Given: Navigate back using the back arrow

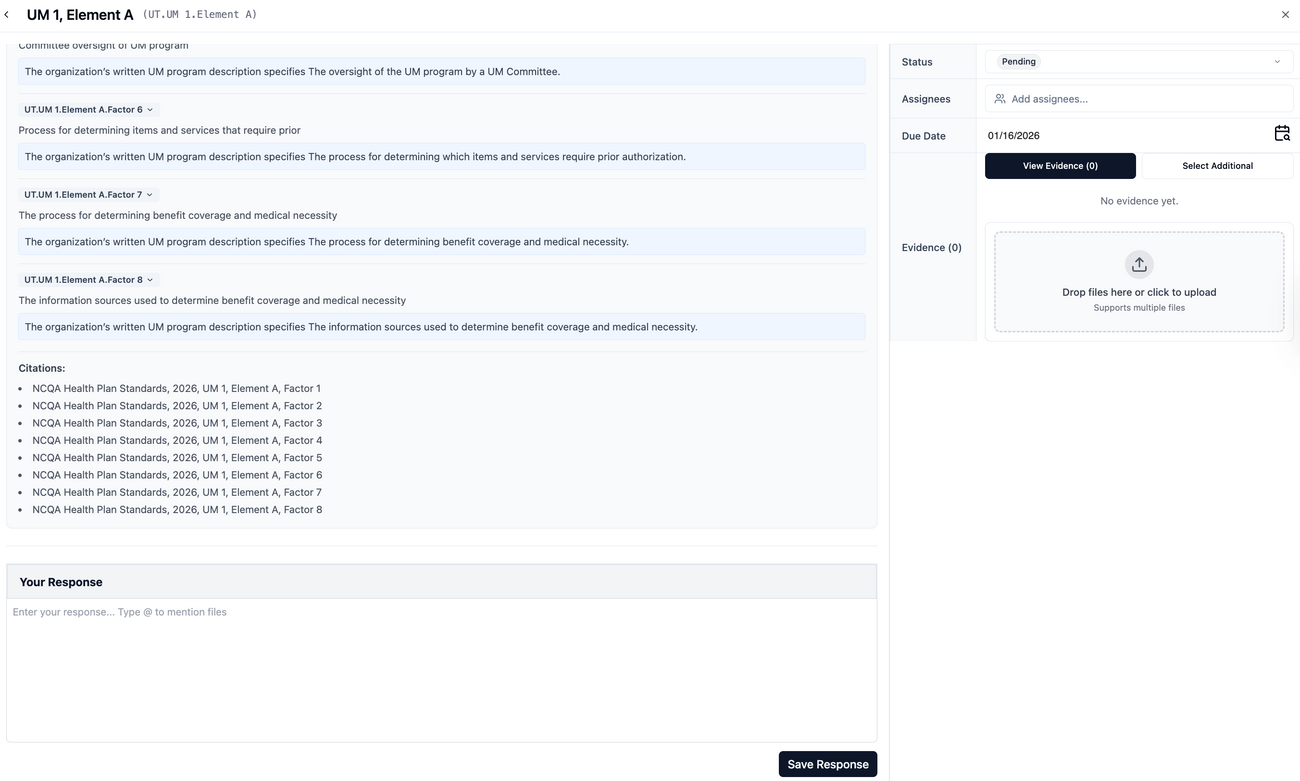Looking at the screenshot, I should tap(7, 14).
